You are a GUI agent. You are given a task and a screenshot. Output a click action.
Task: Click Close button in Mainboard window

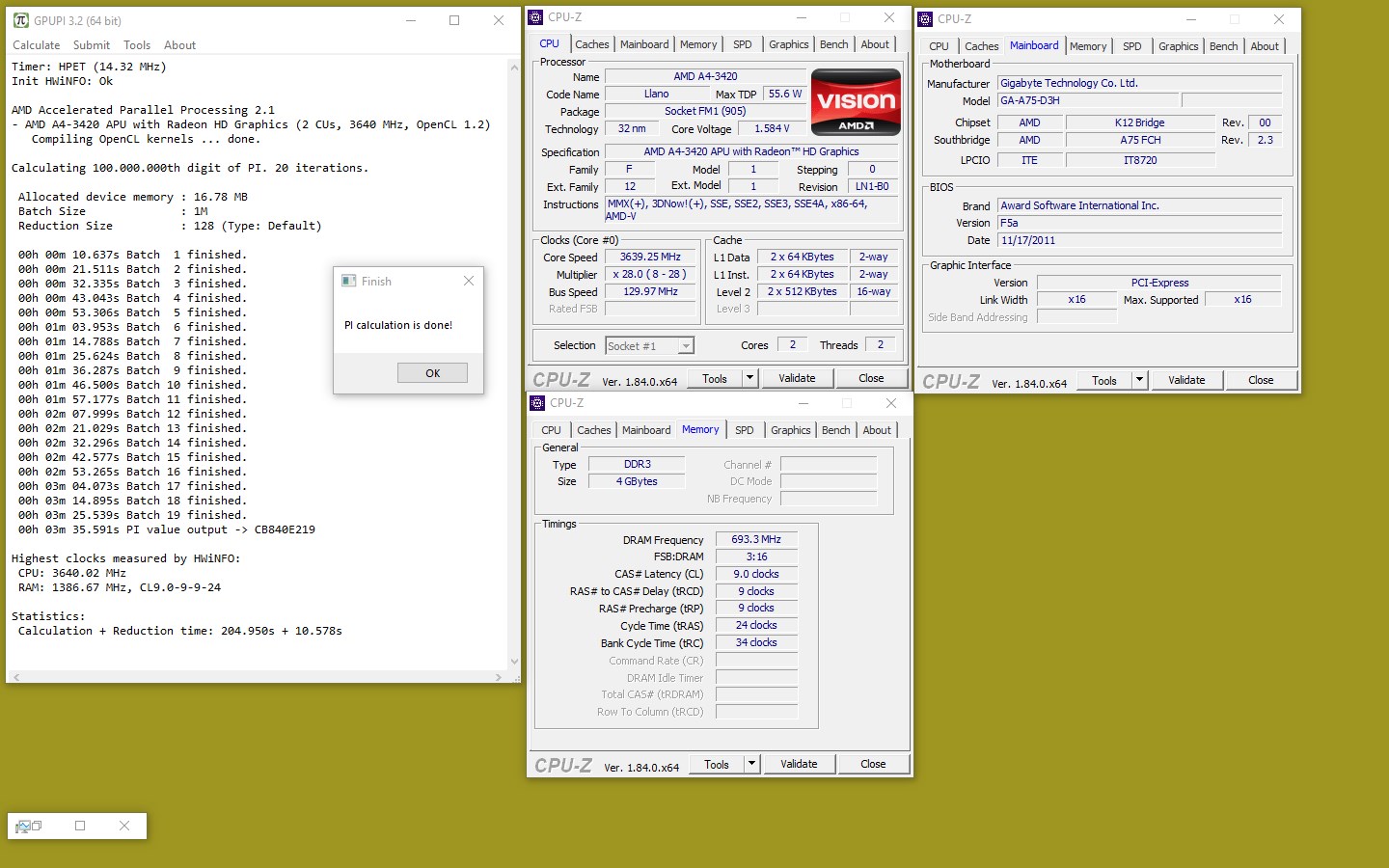(1261, 381)
